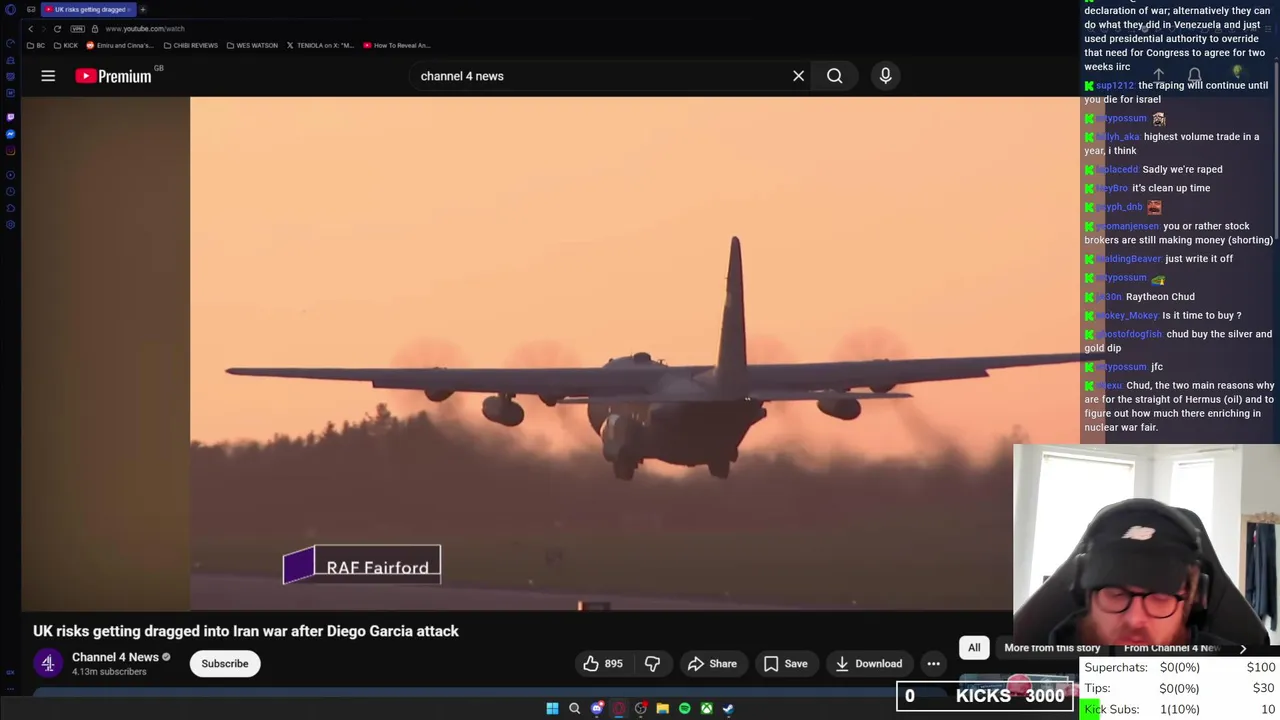Image resolution: width=1280 pixels, height=720 pixels.
Task: Open sidebar settings gear icon
Action: click(10, 224)
